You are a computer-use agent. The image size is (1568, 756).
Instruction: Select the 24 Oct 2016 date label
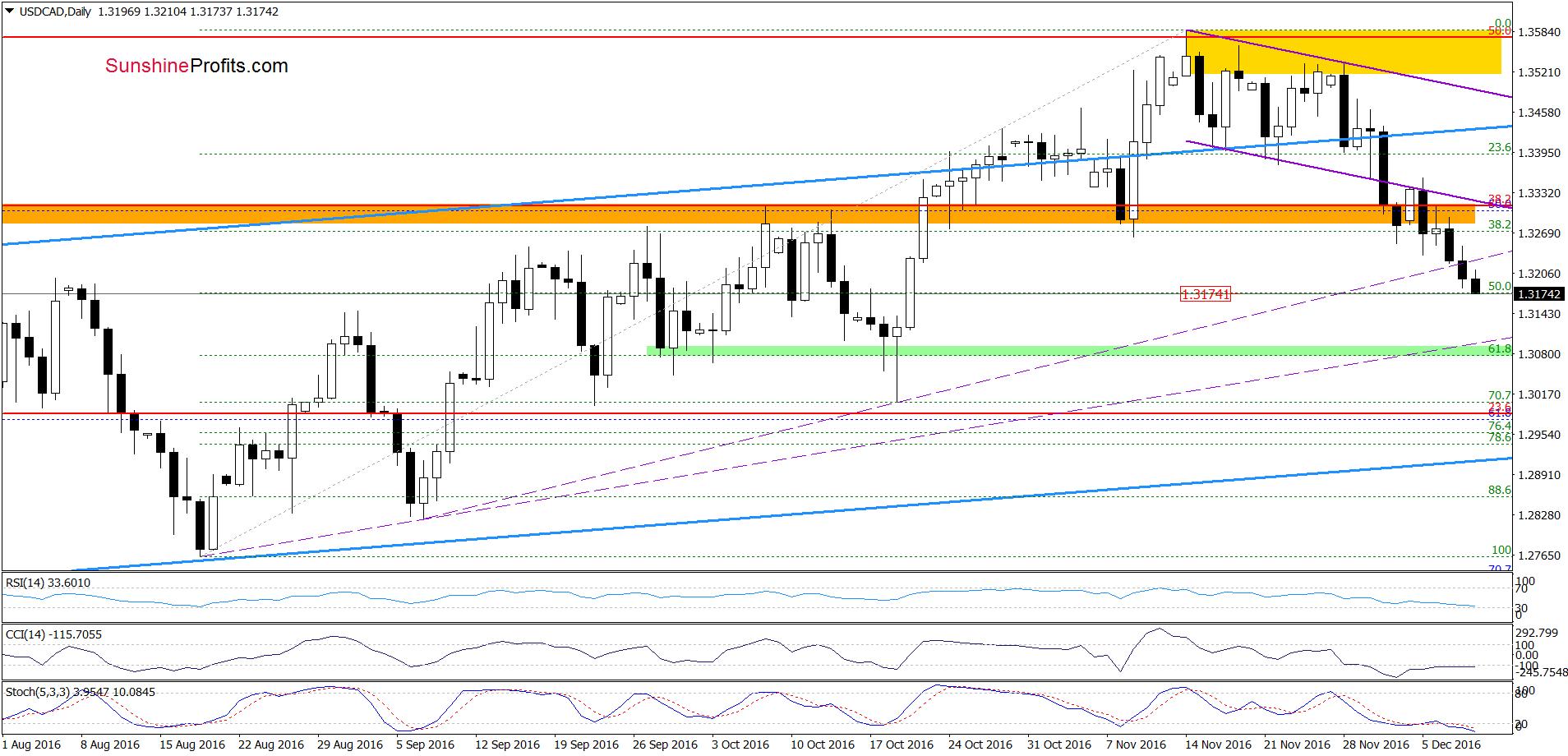coord(980,744)
